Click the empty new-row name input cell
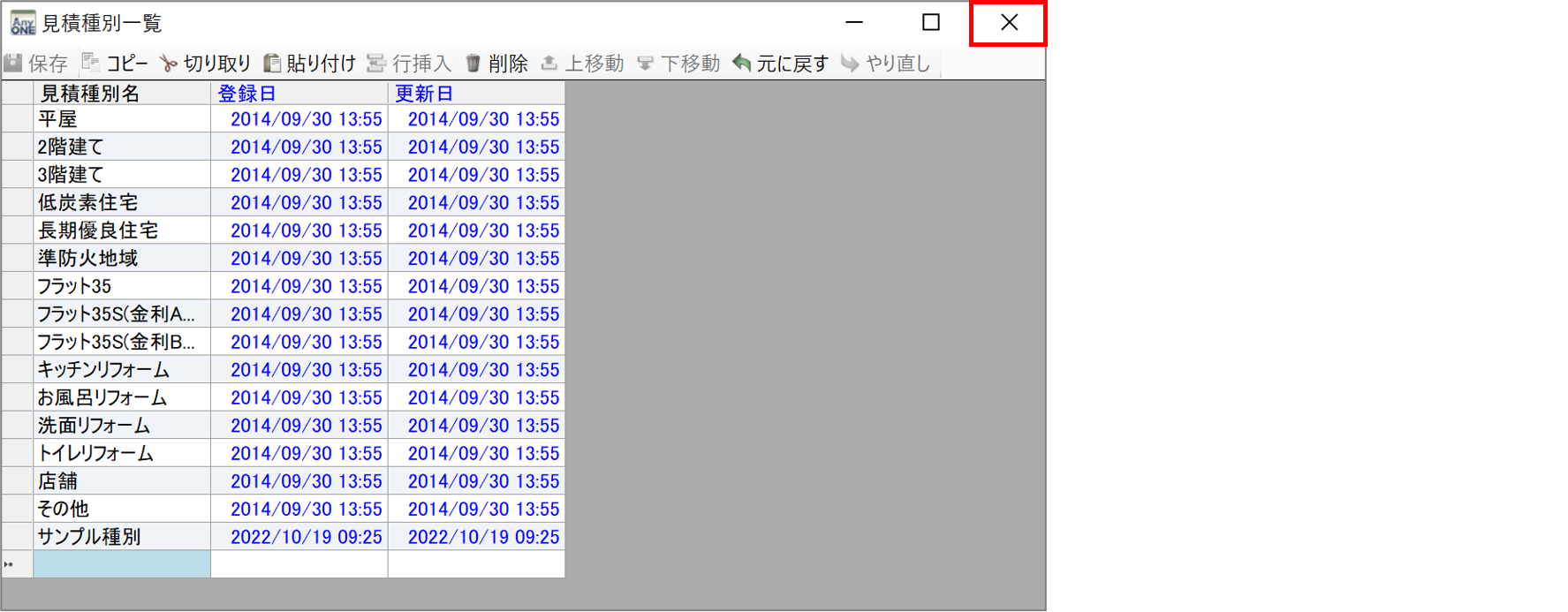The image size is (1568, 612). point(121,564)
